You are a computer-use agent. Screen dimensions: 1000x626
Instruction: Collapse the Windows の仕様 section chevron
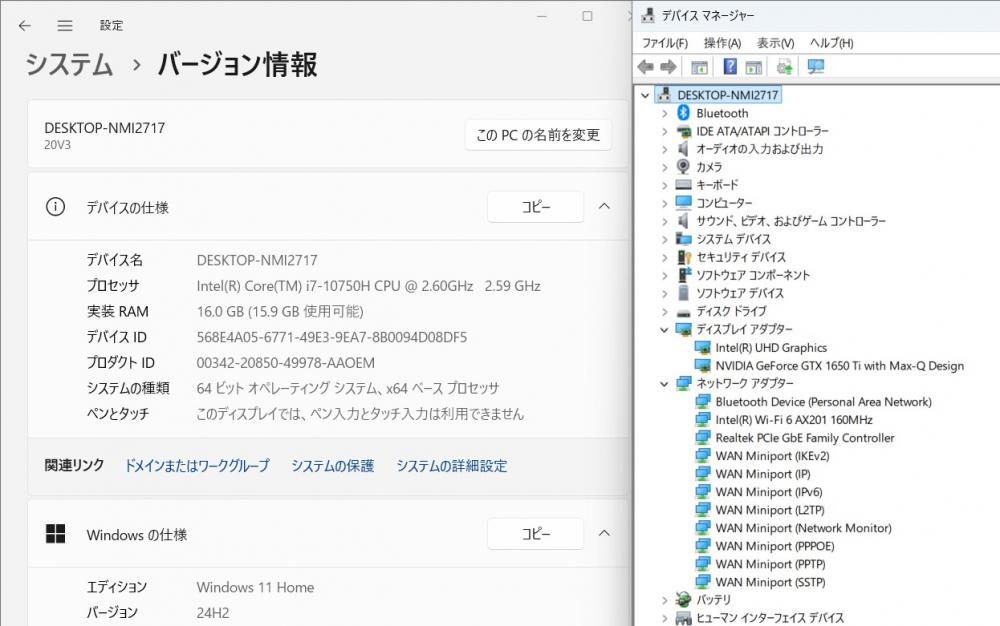click(604, 534)
